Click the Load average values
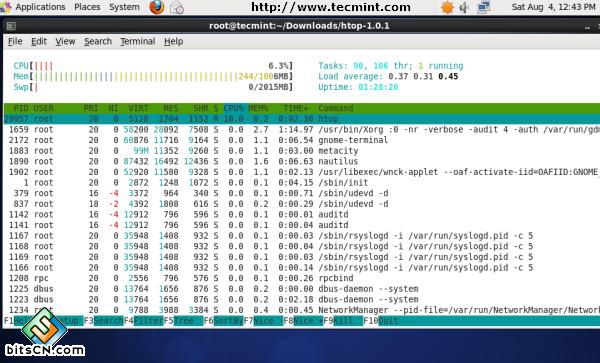Viewport: 600px width, 363px height. pyautogui.click(x=423, y=77)
